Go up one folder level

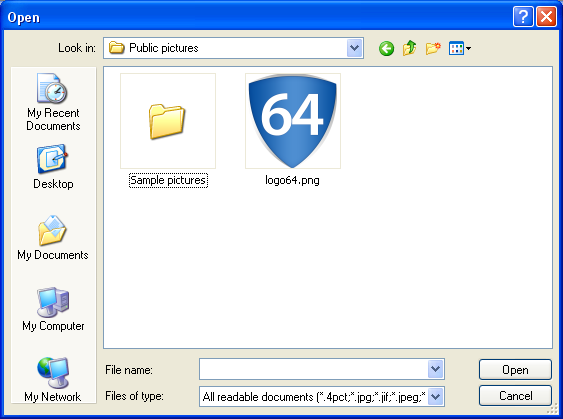410,48
